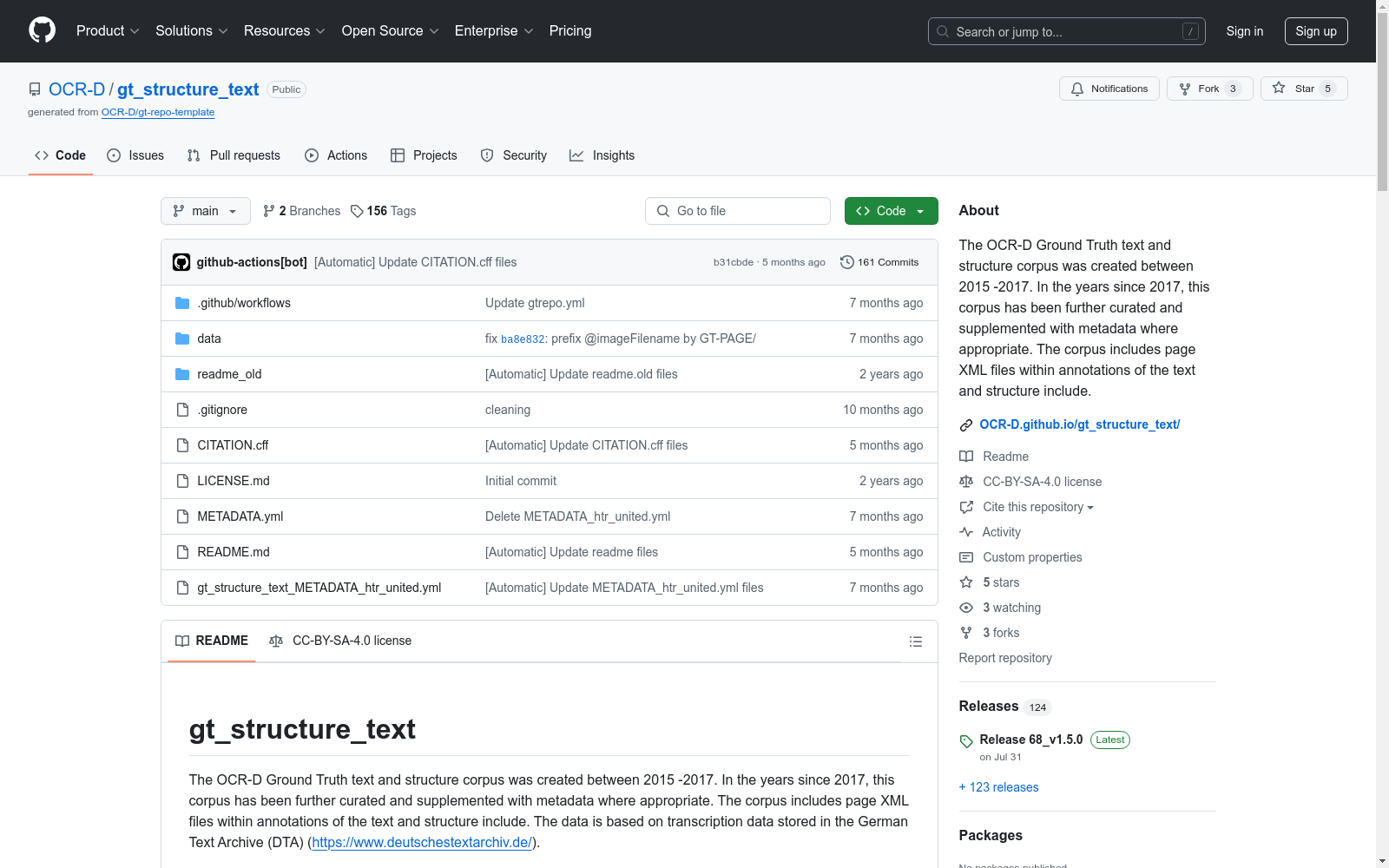The image size is (1389, 868).
Task: Expand the Product menu
Action: point(108,30)
